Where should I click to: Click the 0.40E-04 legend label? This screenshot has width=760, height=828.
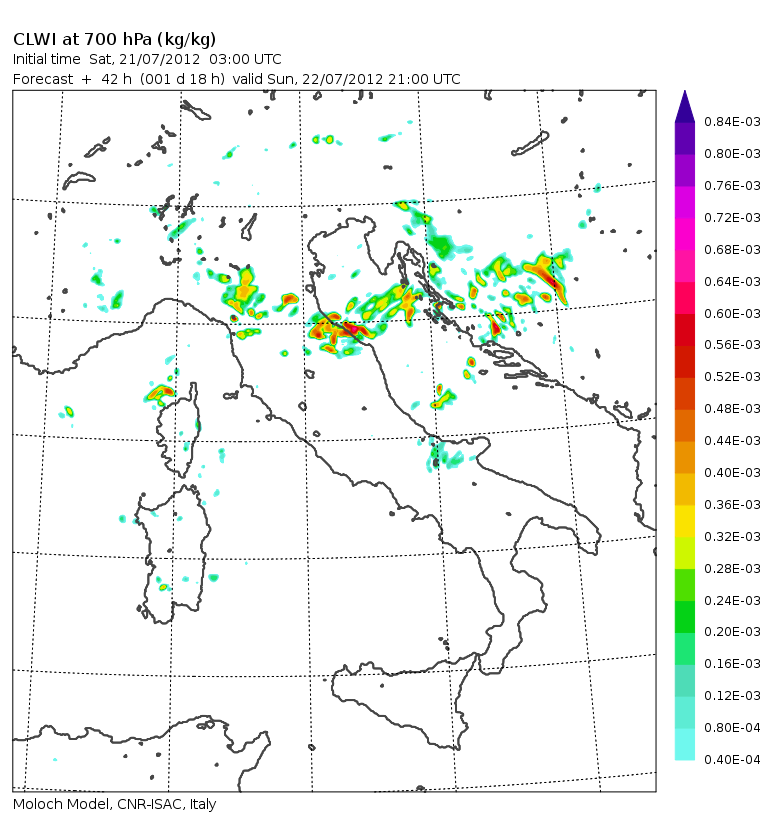[x=732, y=759]
